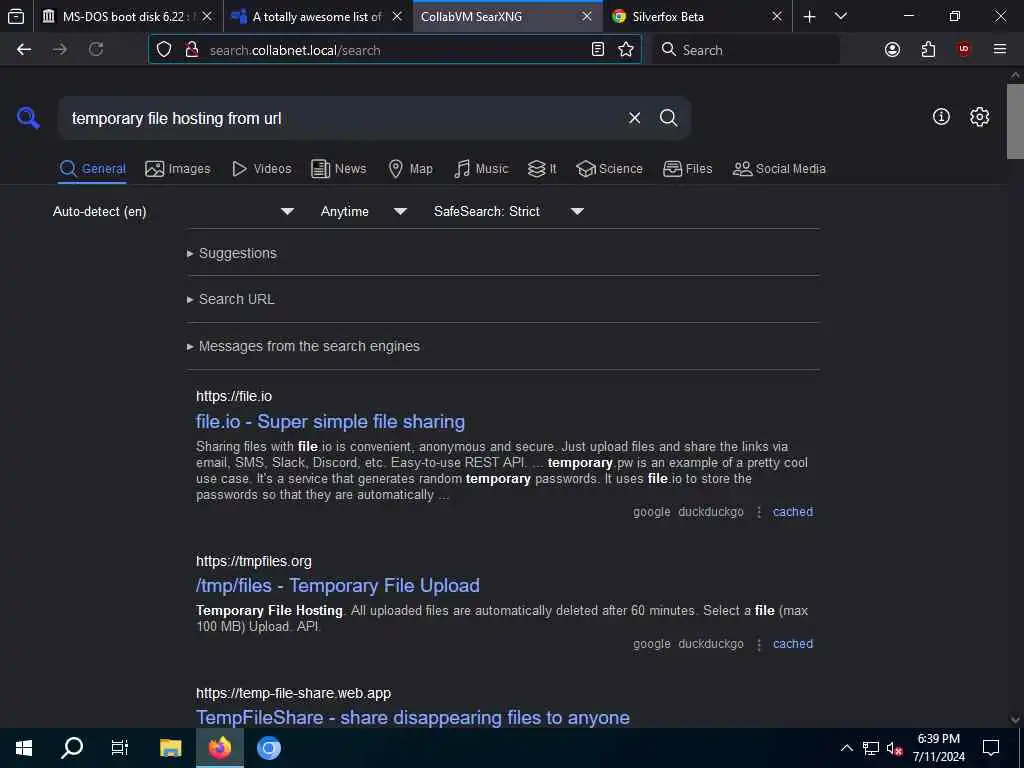Viewport: 1024px width, 768px height.
Task: Open File Explorer from taskbar
Action: point(170,748)
